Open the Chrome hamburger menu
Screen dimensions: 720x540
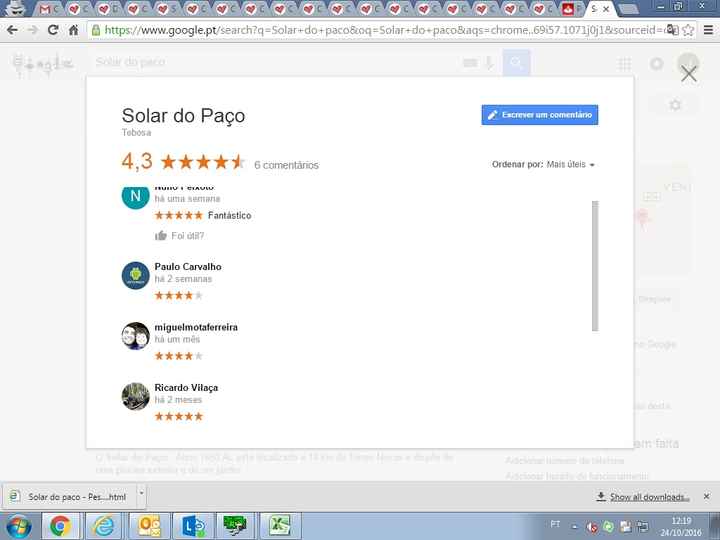tap(709, 30)
